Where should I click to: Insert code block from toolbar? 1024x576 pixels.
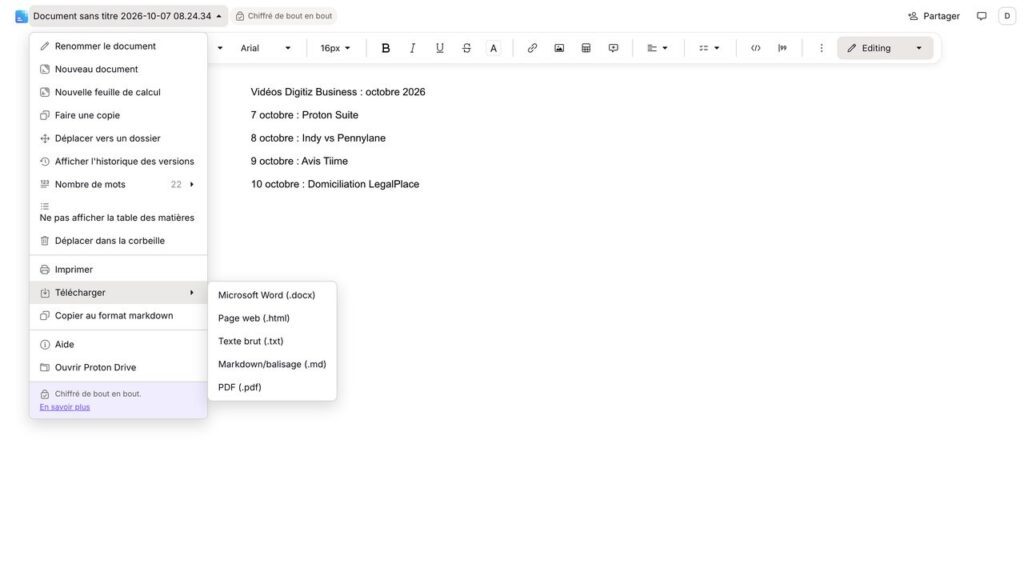[756, 48]
